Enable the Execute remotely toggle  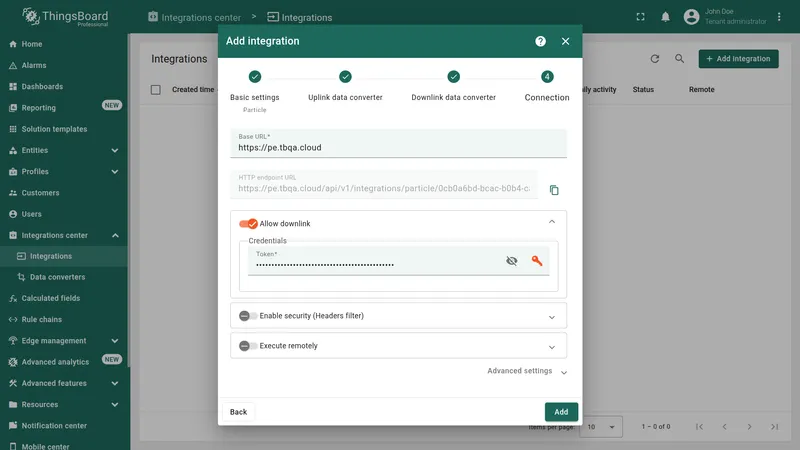pos(248,346)
